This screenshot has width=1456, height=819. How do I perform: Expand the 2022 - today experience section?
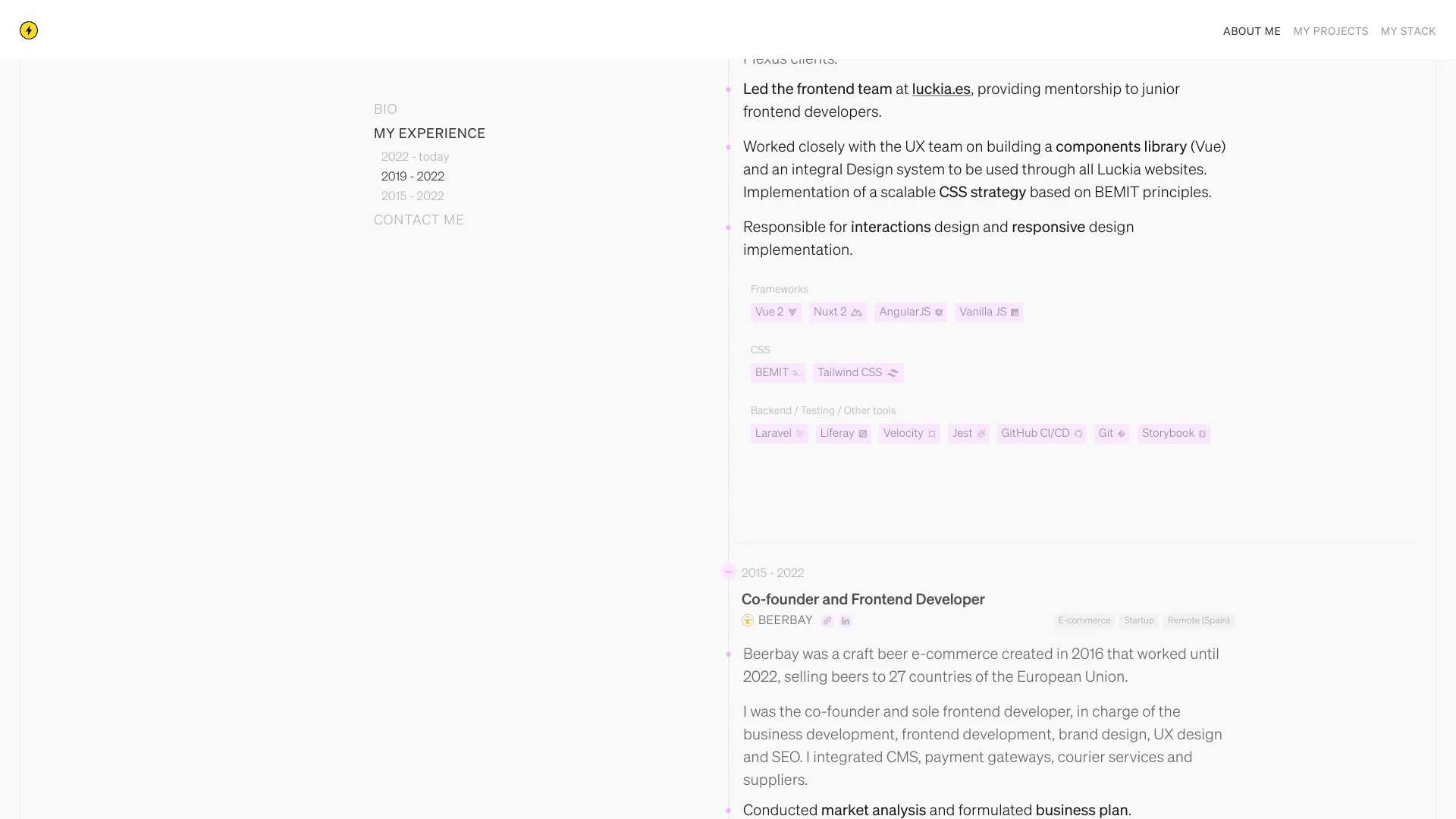pos(415,156)
